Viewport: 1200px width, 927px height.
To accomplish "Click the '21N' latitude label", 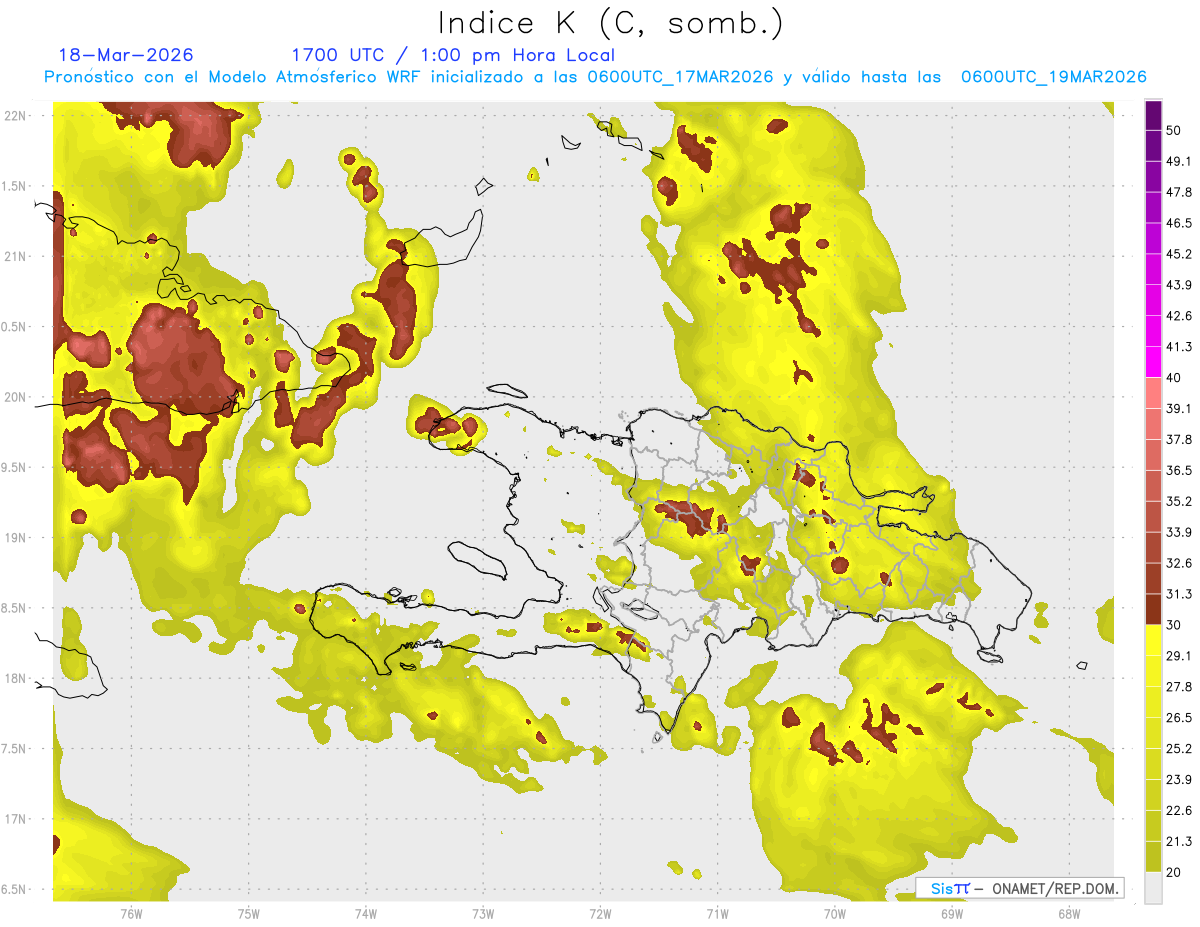I will (15, 256).
